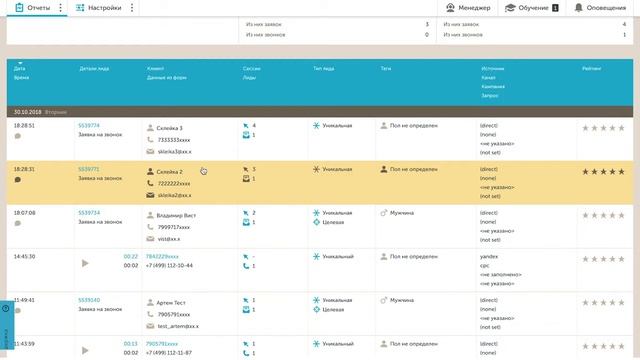Screen dimensions: 640x360
Task: Click the sessions cursor icon in the Склейка 2 row
Action: pyautogui.click(x=246, y=169)
